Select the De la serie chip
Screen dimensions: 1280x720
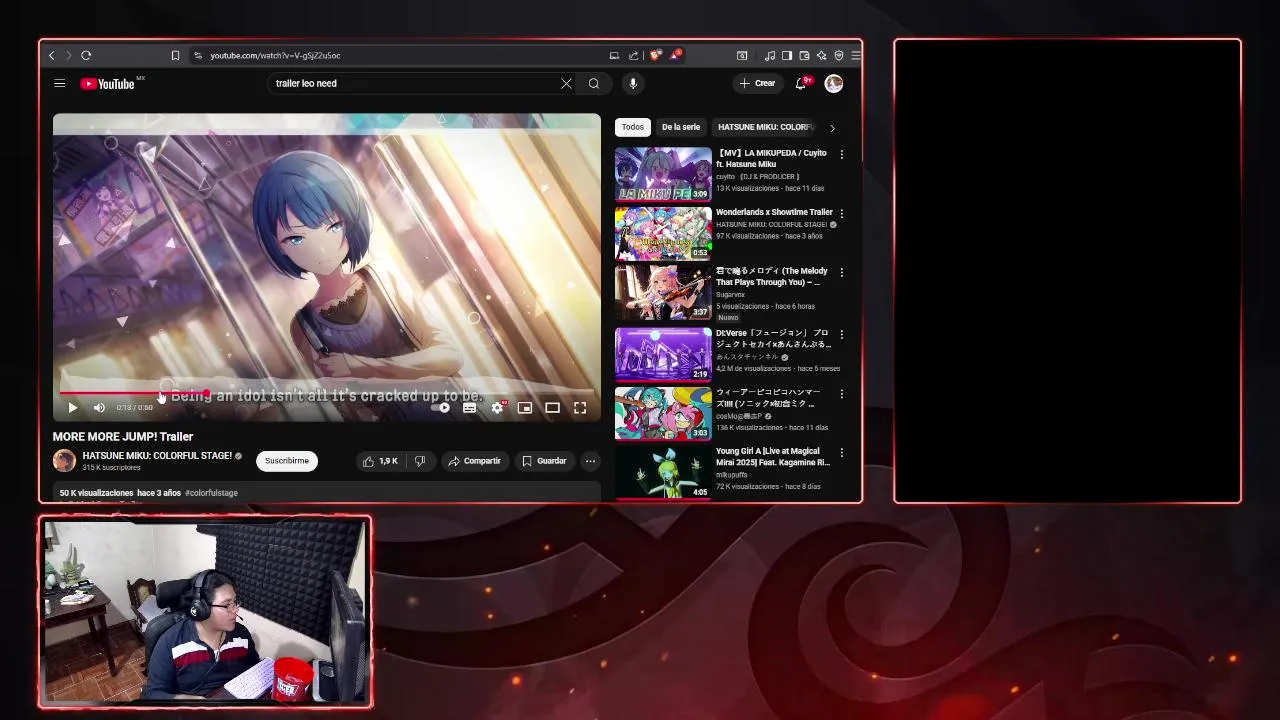click(x=681, y=127)
